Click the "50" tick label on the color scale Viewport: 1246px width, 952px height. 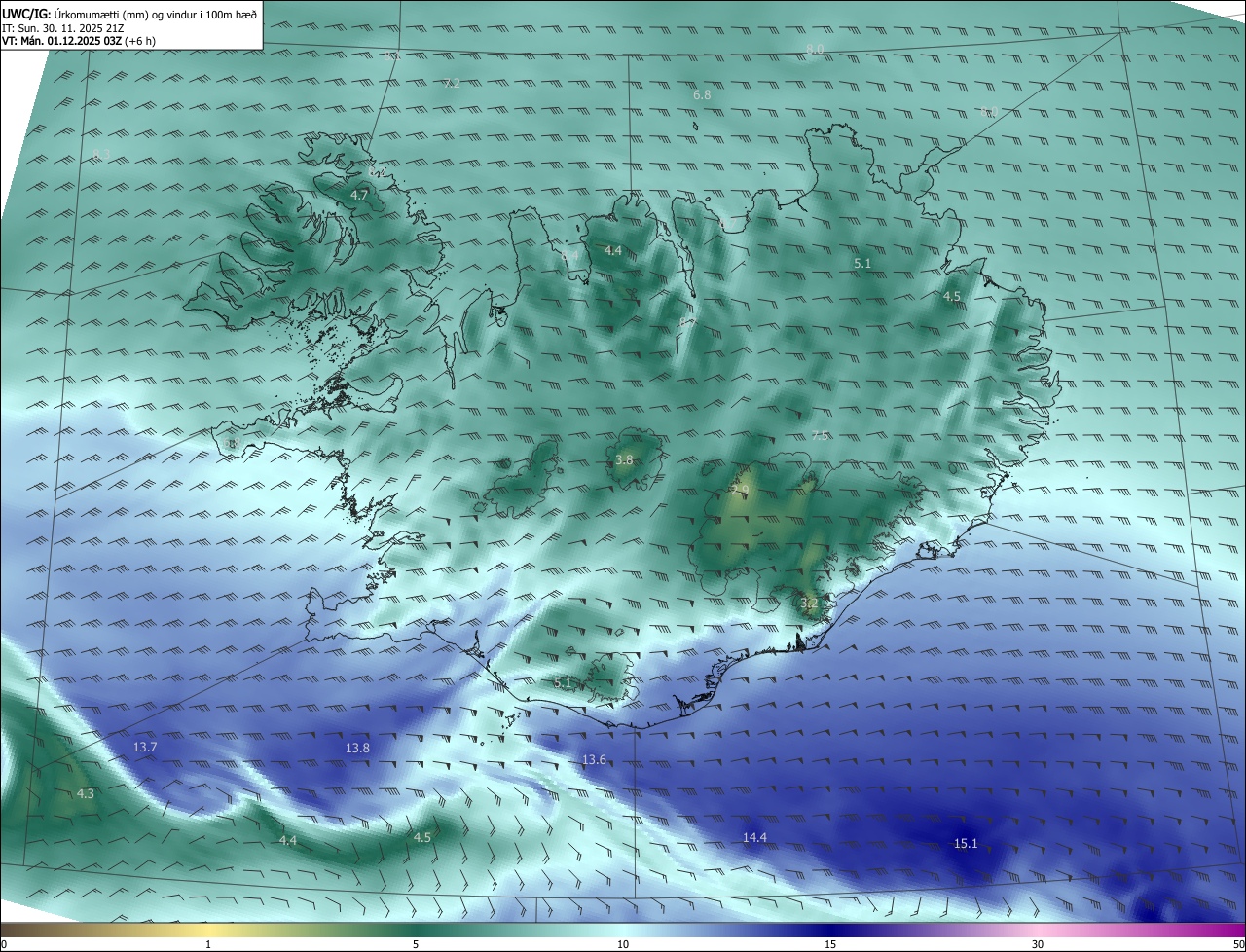pos(1237,944)
